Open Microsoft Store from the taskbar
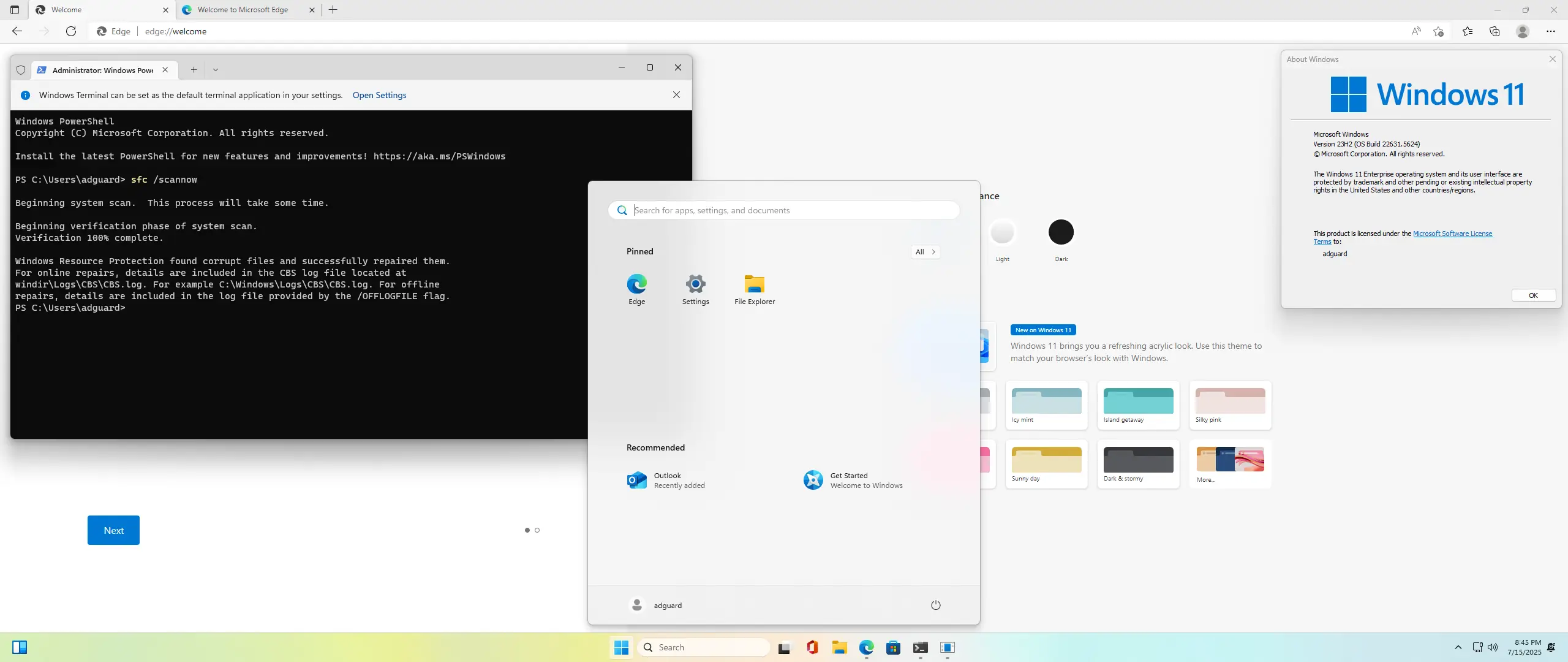This screenshot has width=1568, height=662. (x=893, y=648)
